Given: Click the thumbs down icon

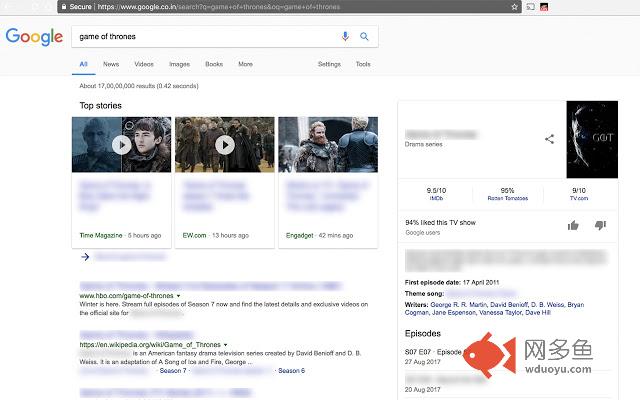Looking at the screenshot, I should [600, 225].
